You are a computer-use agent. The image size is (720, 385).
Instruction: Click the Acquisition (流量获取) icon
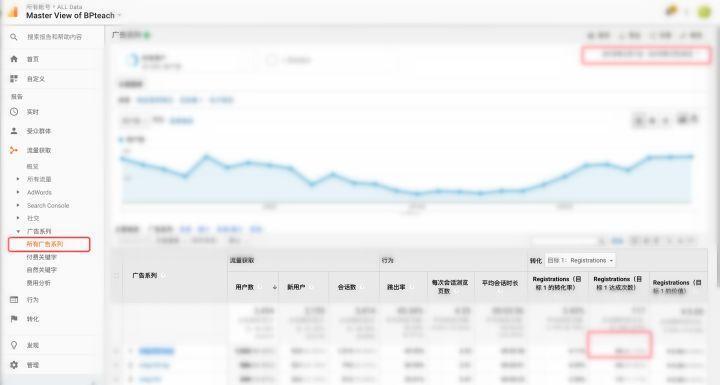(x=14, y=150)
